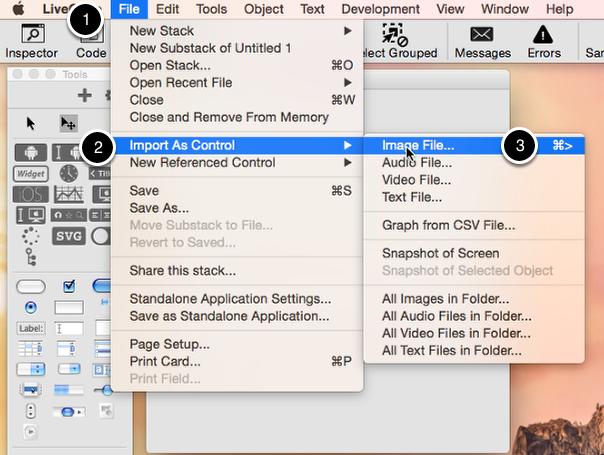Viewport: 604px width, 455px height.
Task: Pick the Clock widget in Tools
Action: (x=69, y=173)
